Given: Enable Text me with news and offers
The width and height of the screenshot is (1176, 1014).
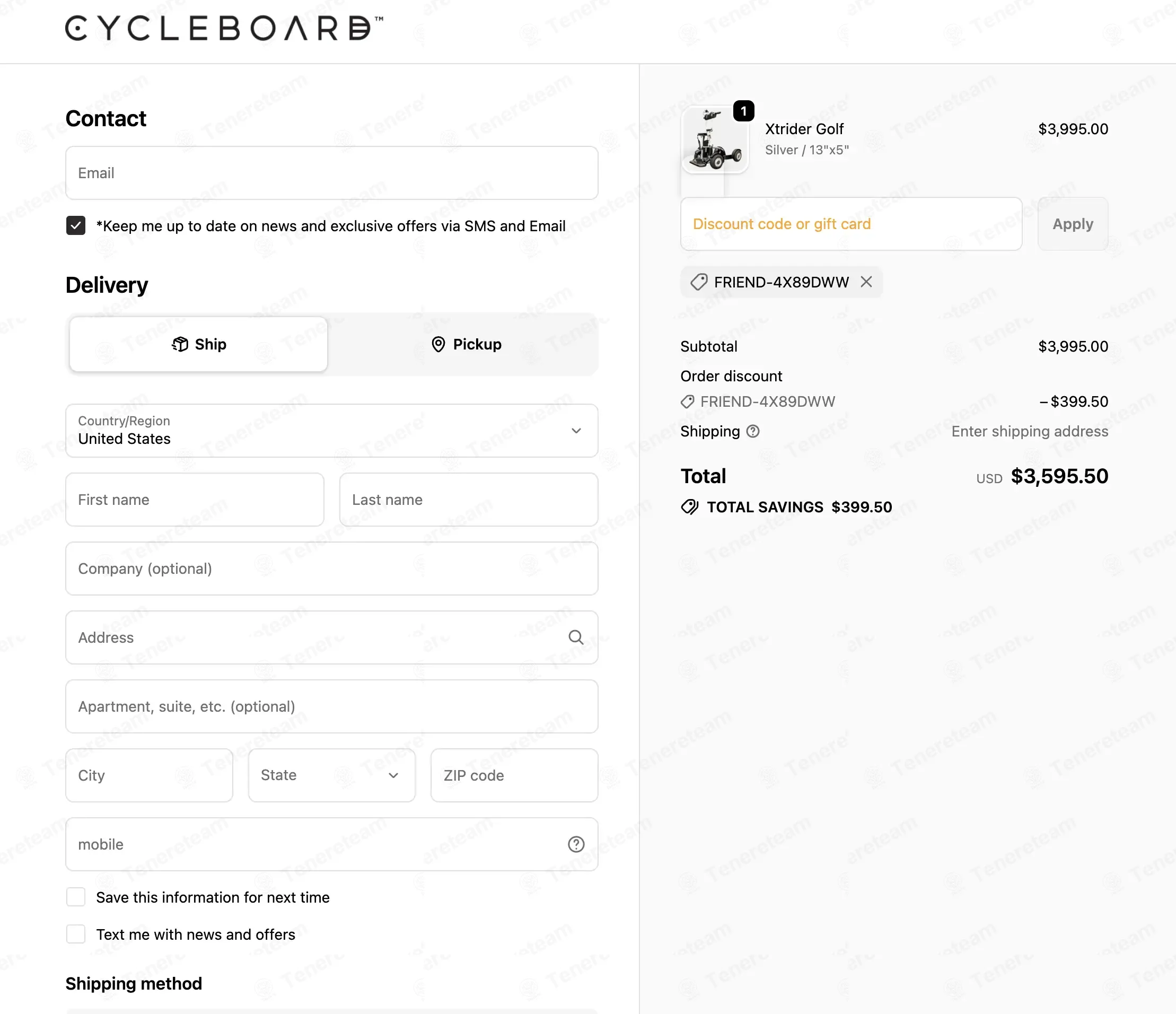Looking at the screenshot, I should pos(75,934).
